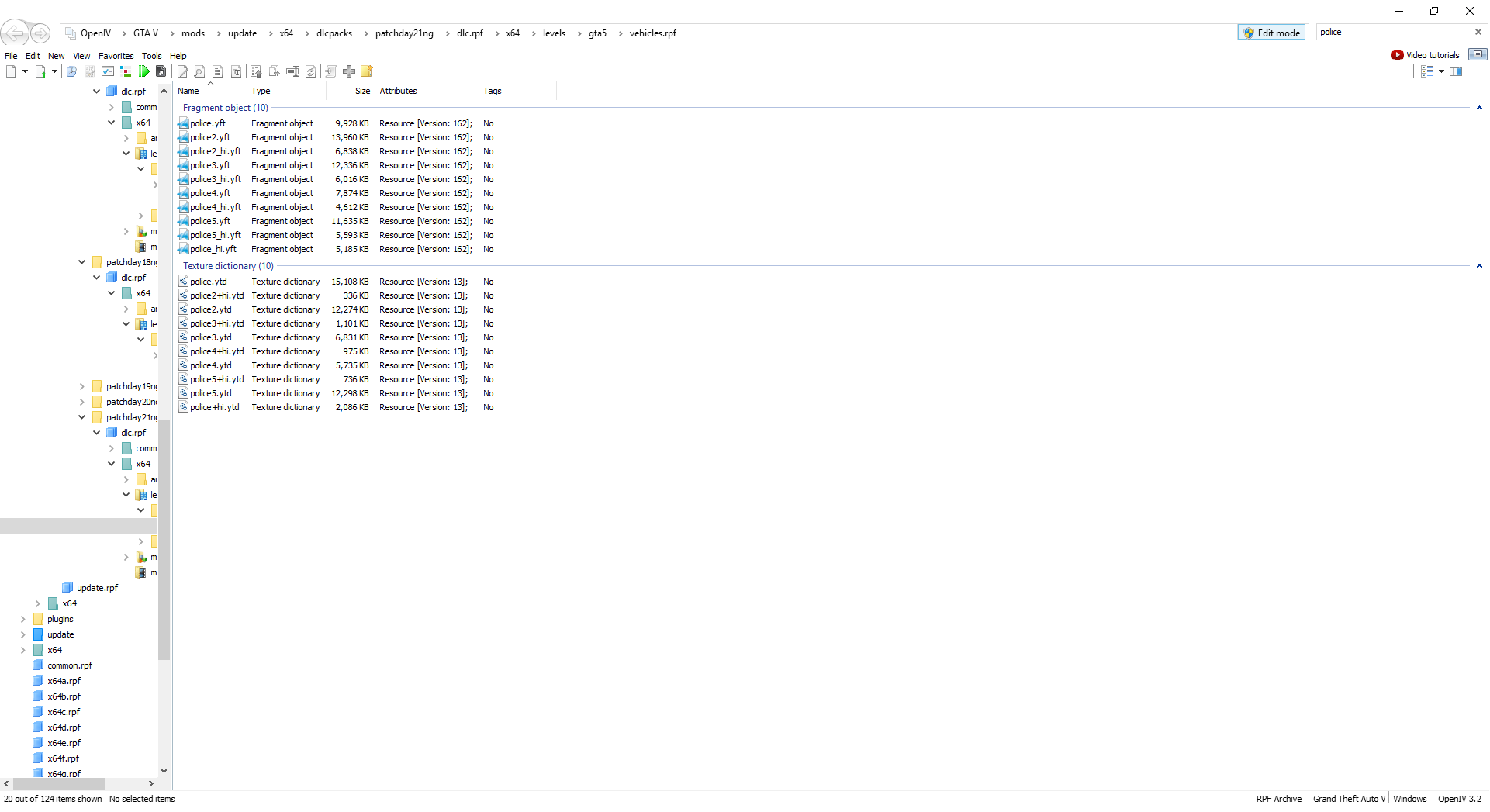Screen dimensions: 1490x812
Task: Open the Help menu
Action: pyautogui.click(x=178, y=56)
